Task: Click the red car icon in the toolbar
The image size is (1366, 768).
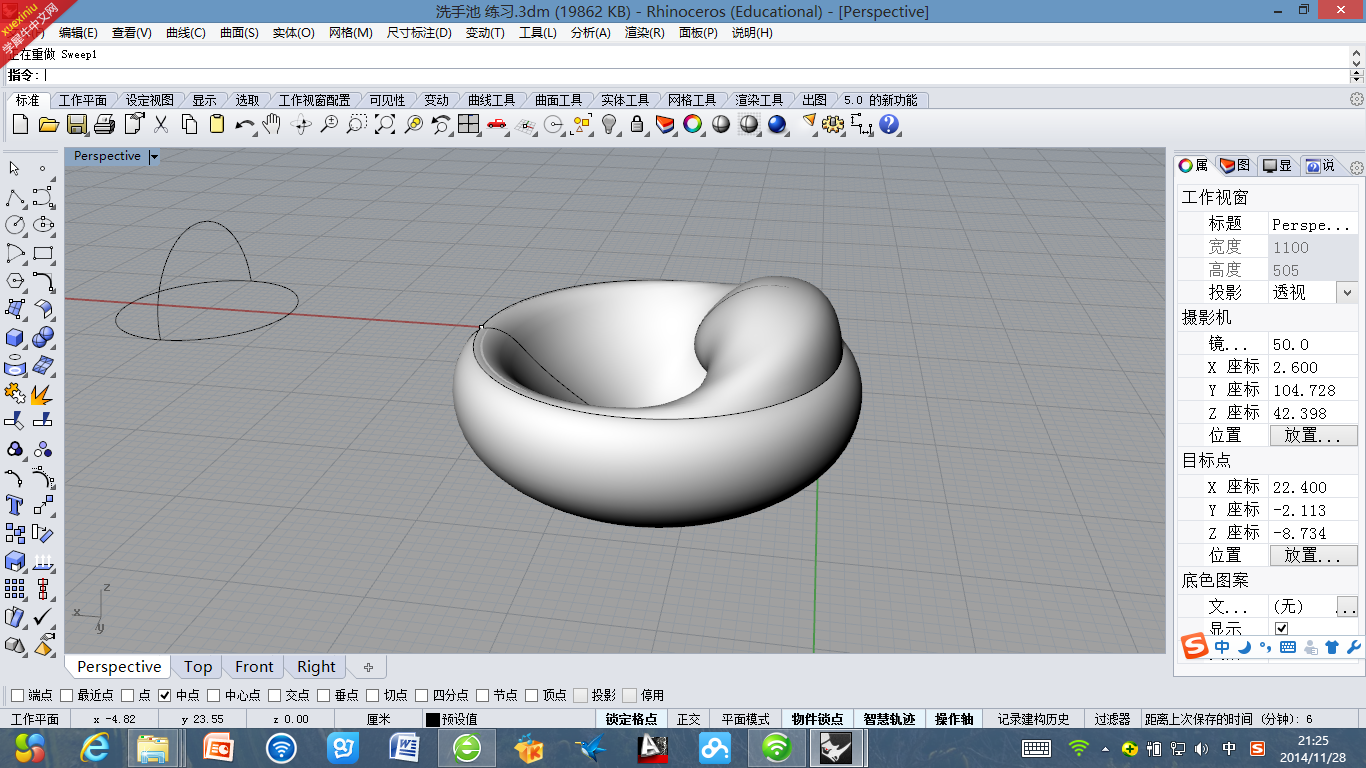Action: coord(497,124)
